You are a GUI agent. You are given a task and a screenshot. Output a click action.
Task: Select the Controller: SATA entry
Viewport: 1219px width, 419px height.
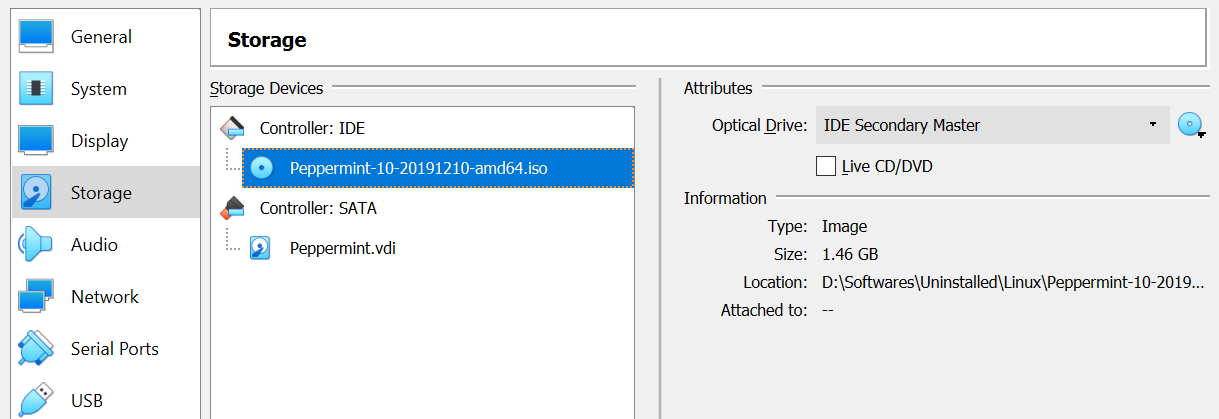(318, 208)
